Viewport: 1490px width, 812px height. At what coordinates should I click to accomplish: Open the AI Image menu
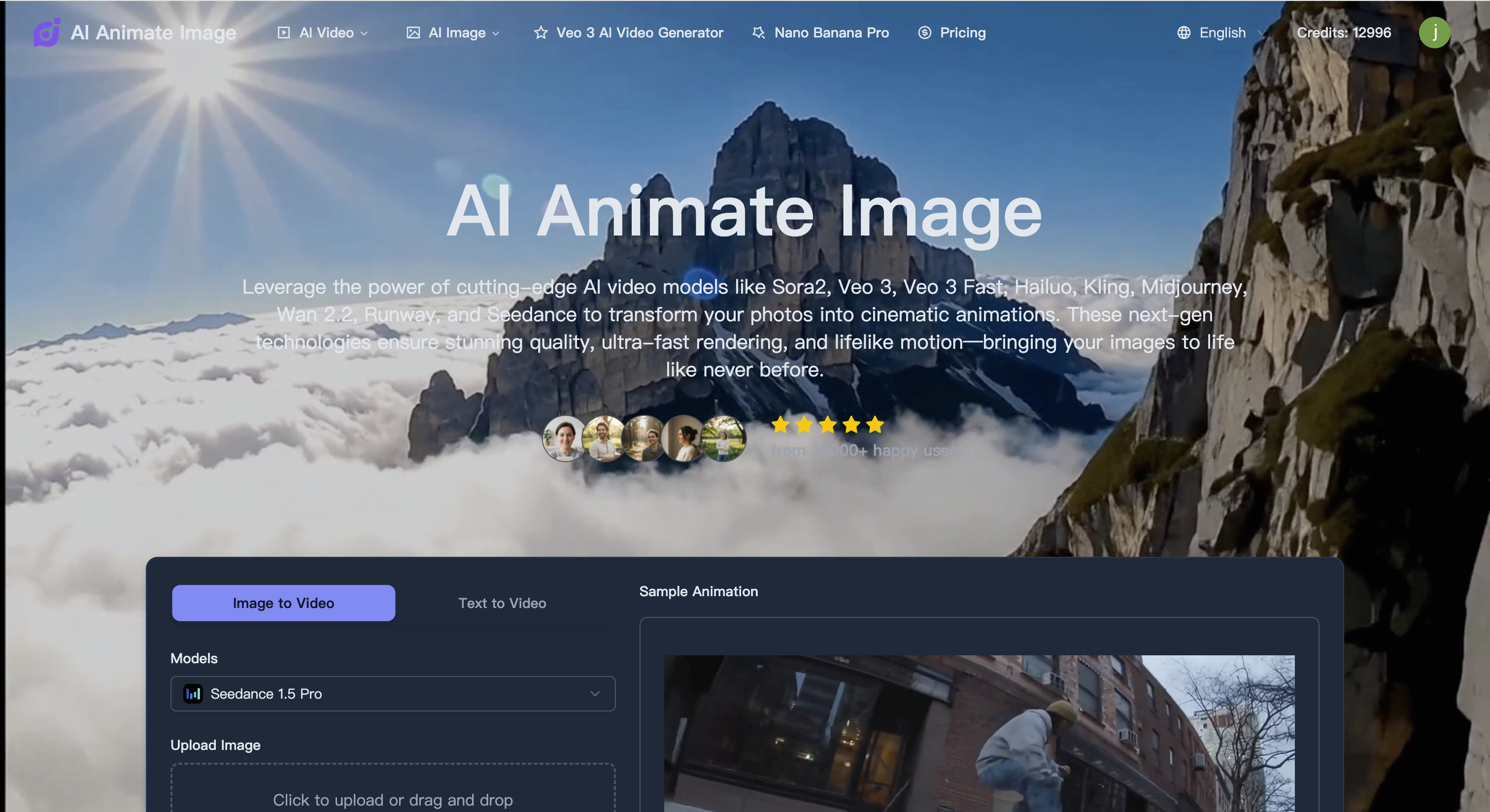[453, 33]
